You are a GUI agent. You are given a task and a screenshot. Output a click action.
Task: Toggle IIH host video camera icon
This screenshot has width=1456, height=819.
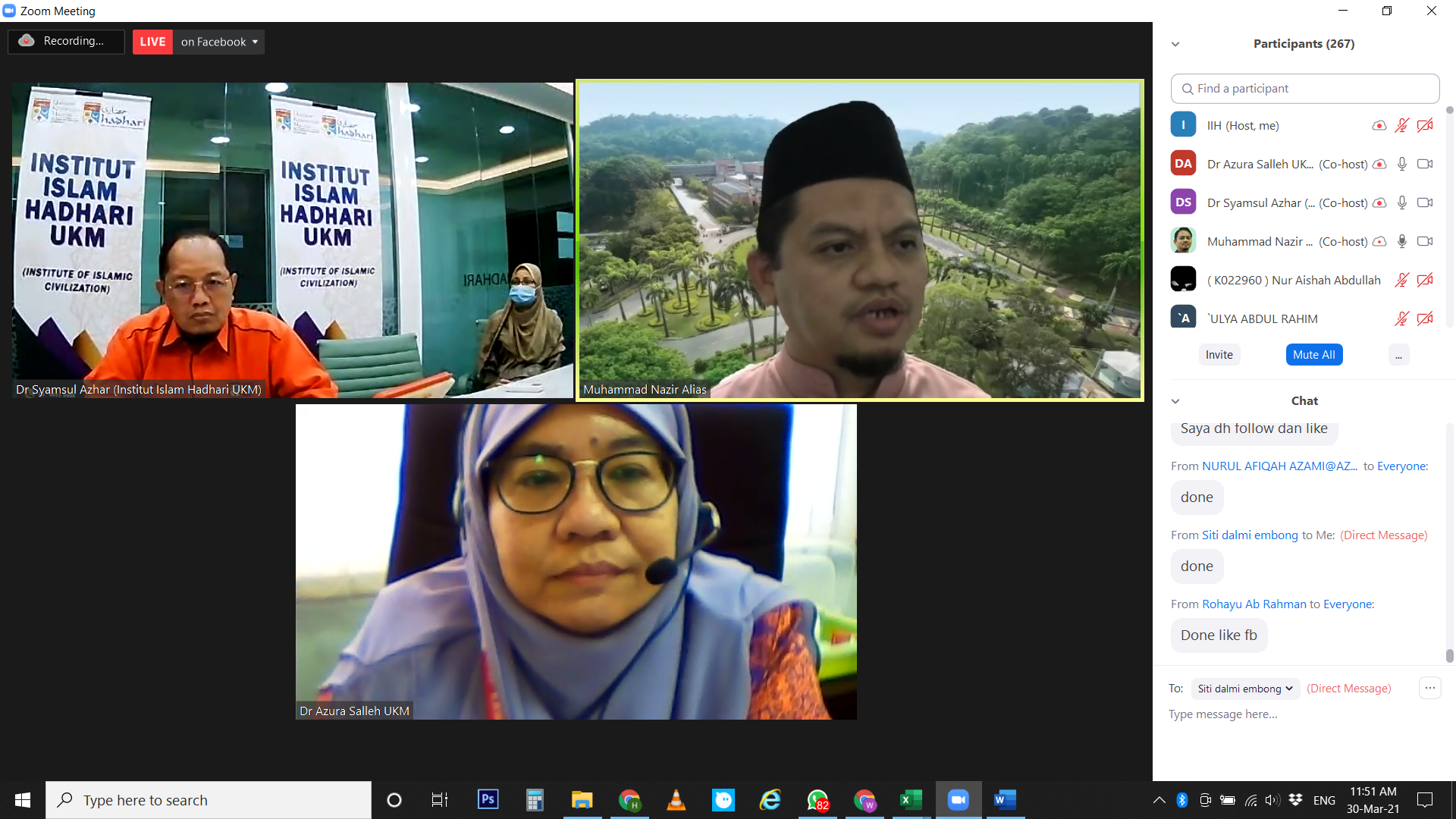pyautogui.click(x=1425, y=126)
